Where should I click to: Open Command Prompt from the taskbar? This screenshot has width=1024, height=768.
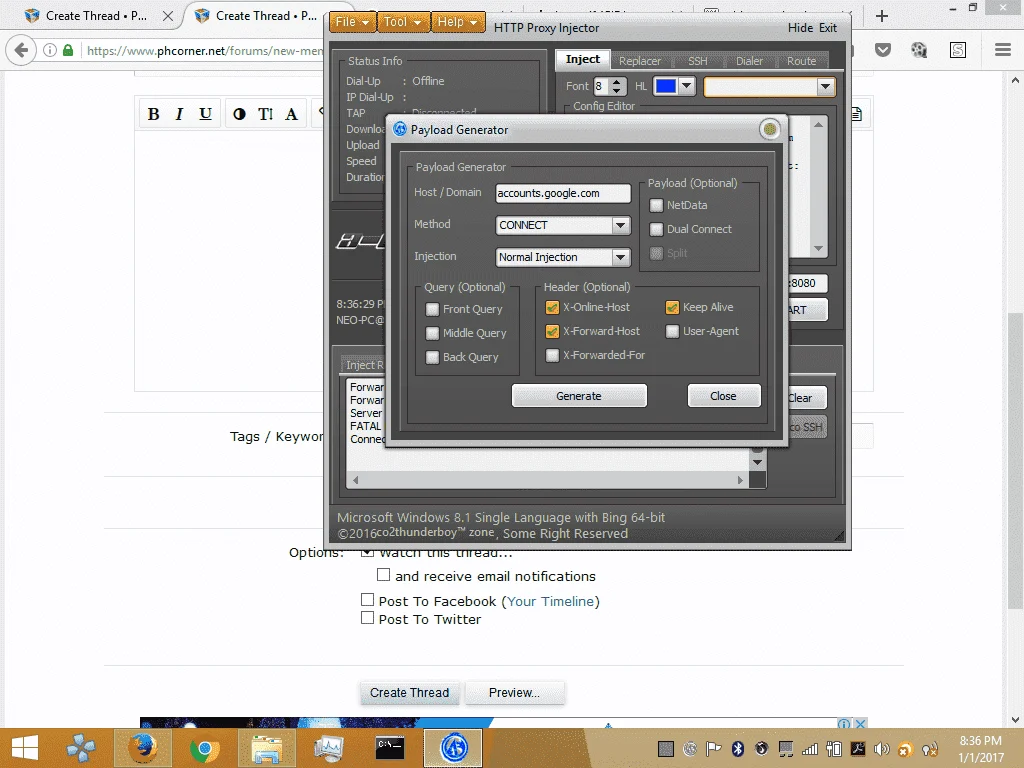pyautogui.click(x=390, y=748)
